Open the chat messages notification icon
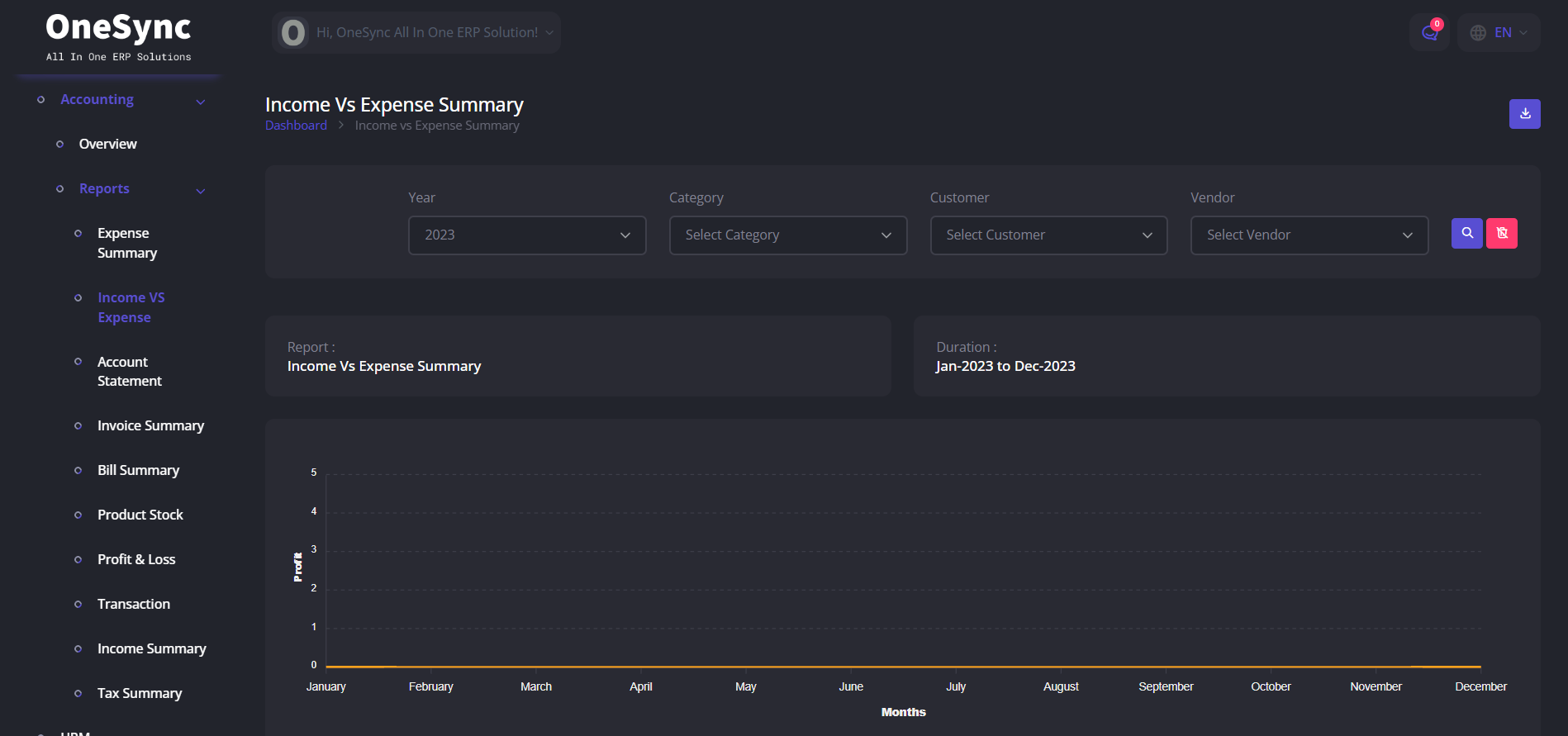This screenshot has height=736, width=1568. click(1429, 33)
